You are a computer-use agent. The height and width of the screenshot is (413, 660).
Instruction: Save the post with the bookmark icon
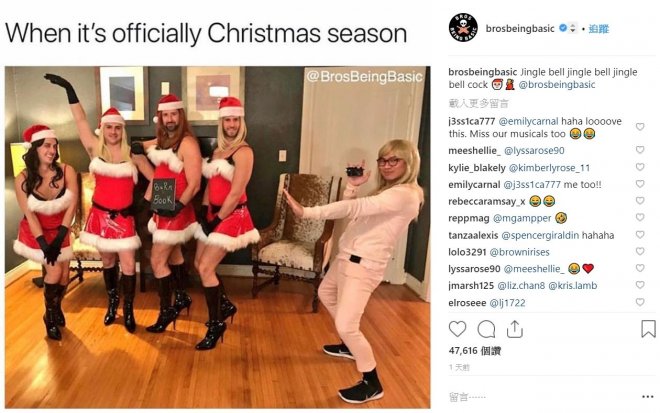click(x=648, y=329)
